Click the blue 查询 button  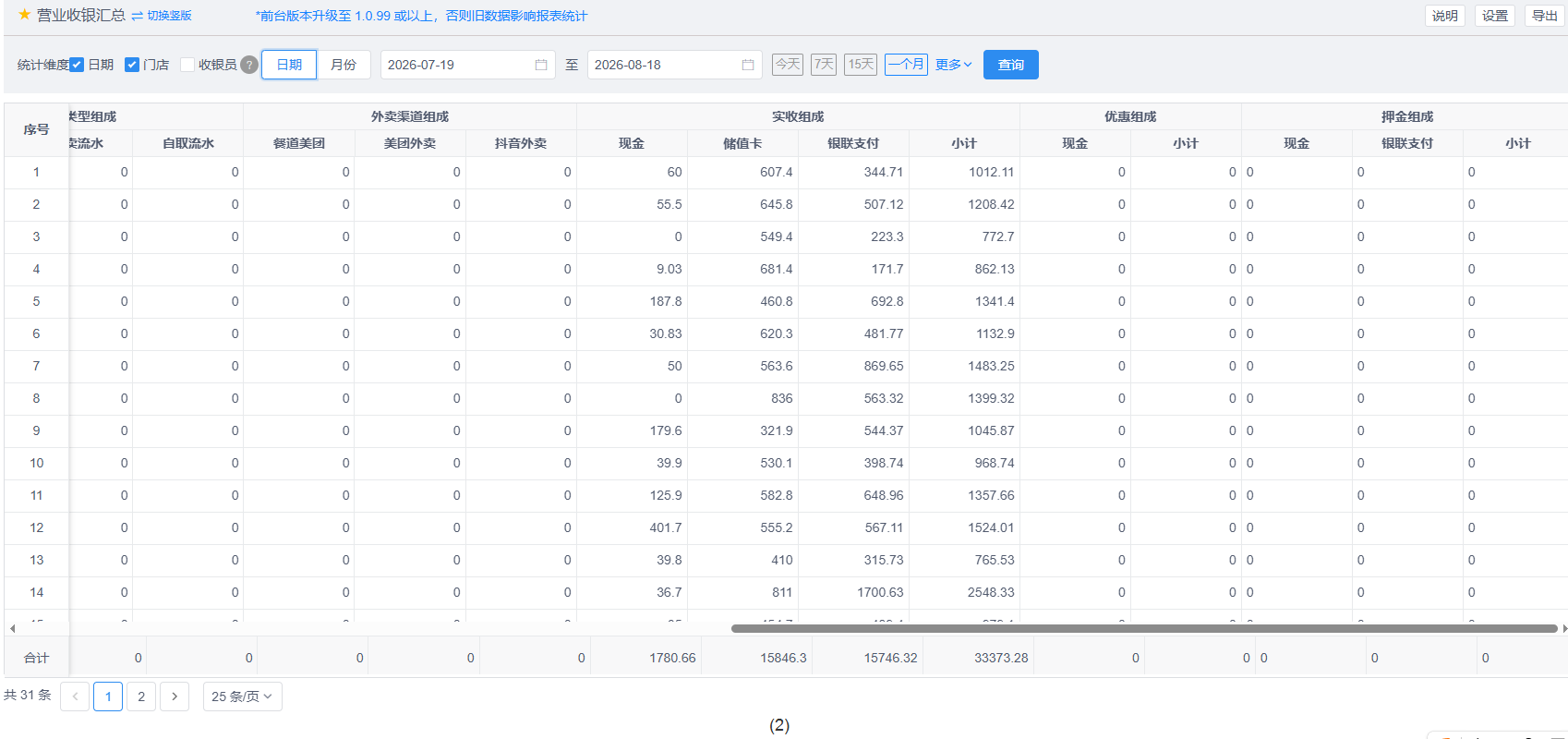pos(1011,65)
